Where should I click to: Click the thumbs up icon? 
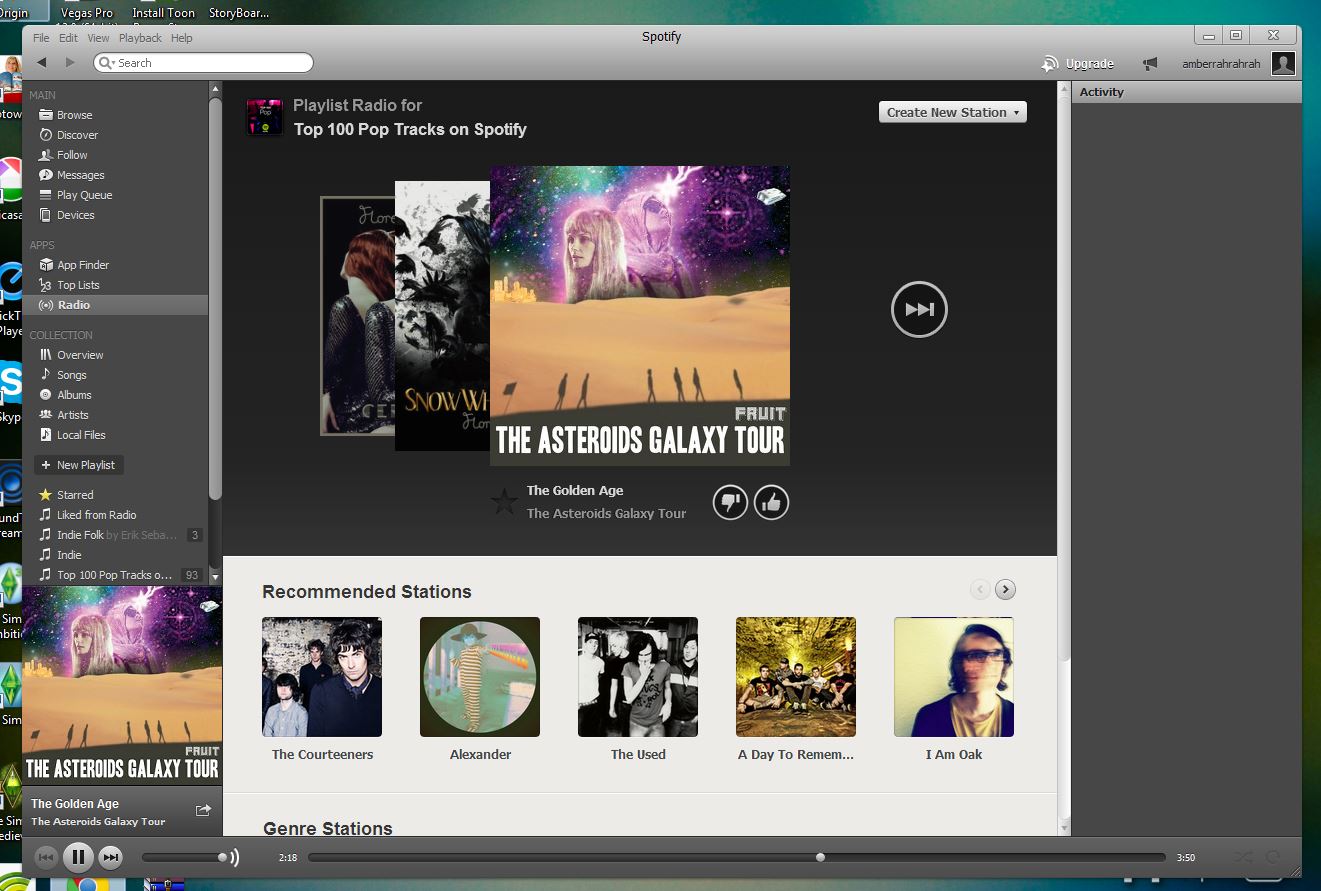pyautogui.click(x=771, y=503)
